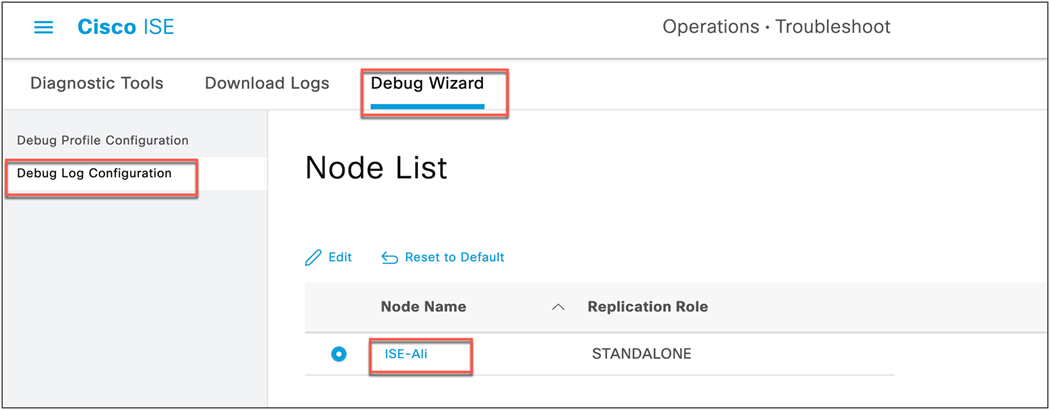Click the Replication Role column header
Screen dimensions: 1050x410
tap(648, 307)
